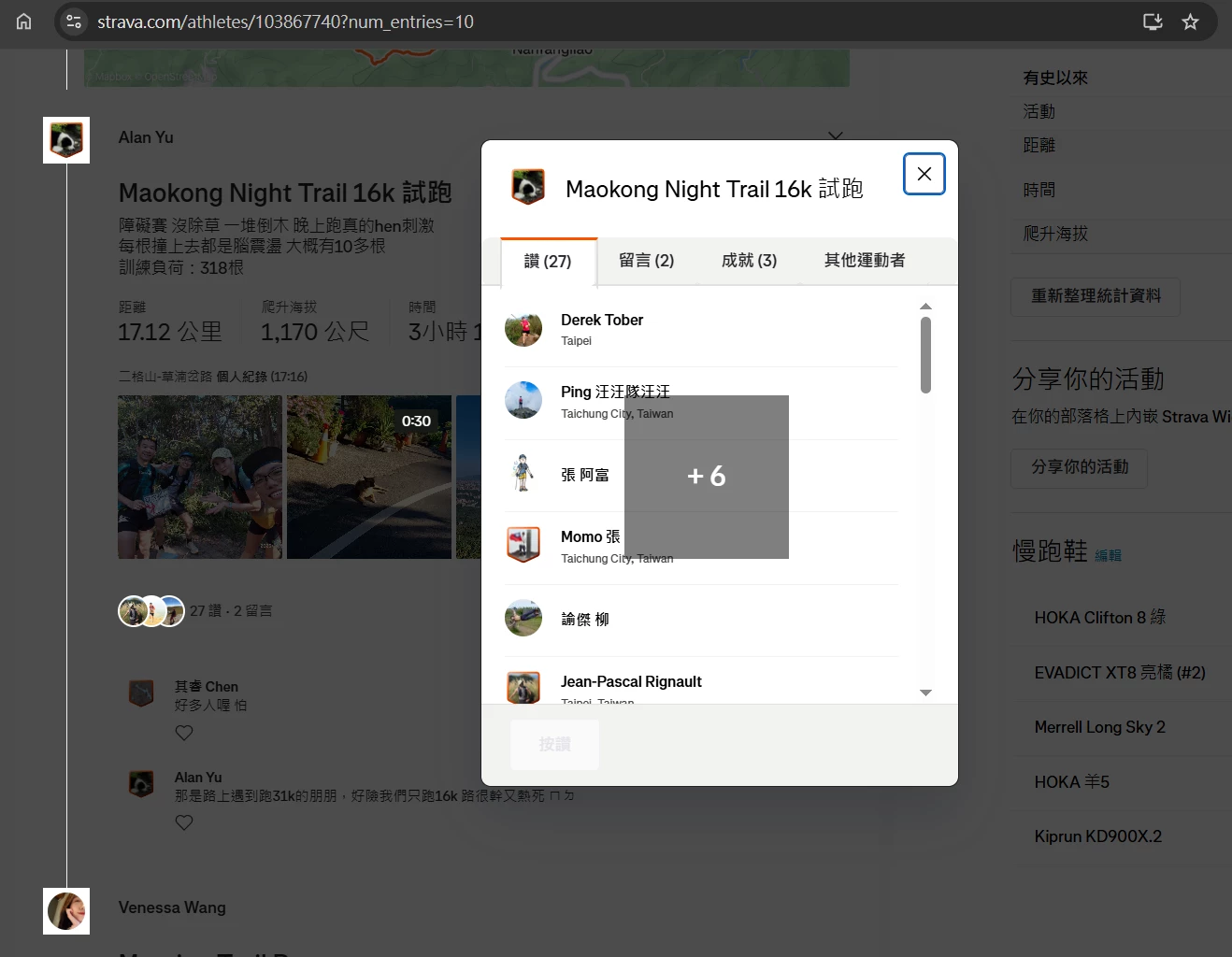The width and height of the screenshot is (1232, 957).
Task: Switch to the 成就 (3) tab
Action: pos(749,261)
